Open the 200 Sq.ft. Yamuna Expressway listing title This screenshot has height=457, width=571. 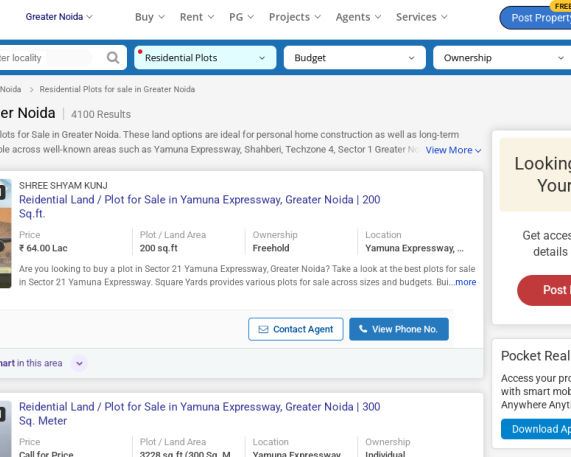(x=200, y=206)
